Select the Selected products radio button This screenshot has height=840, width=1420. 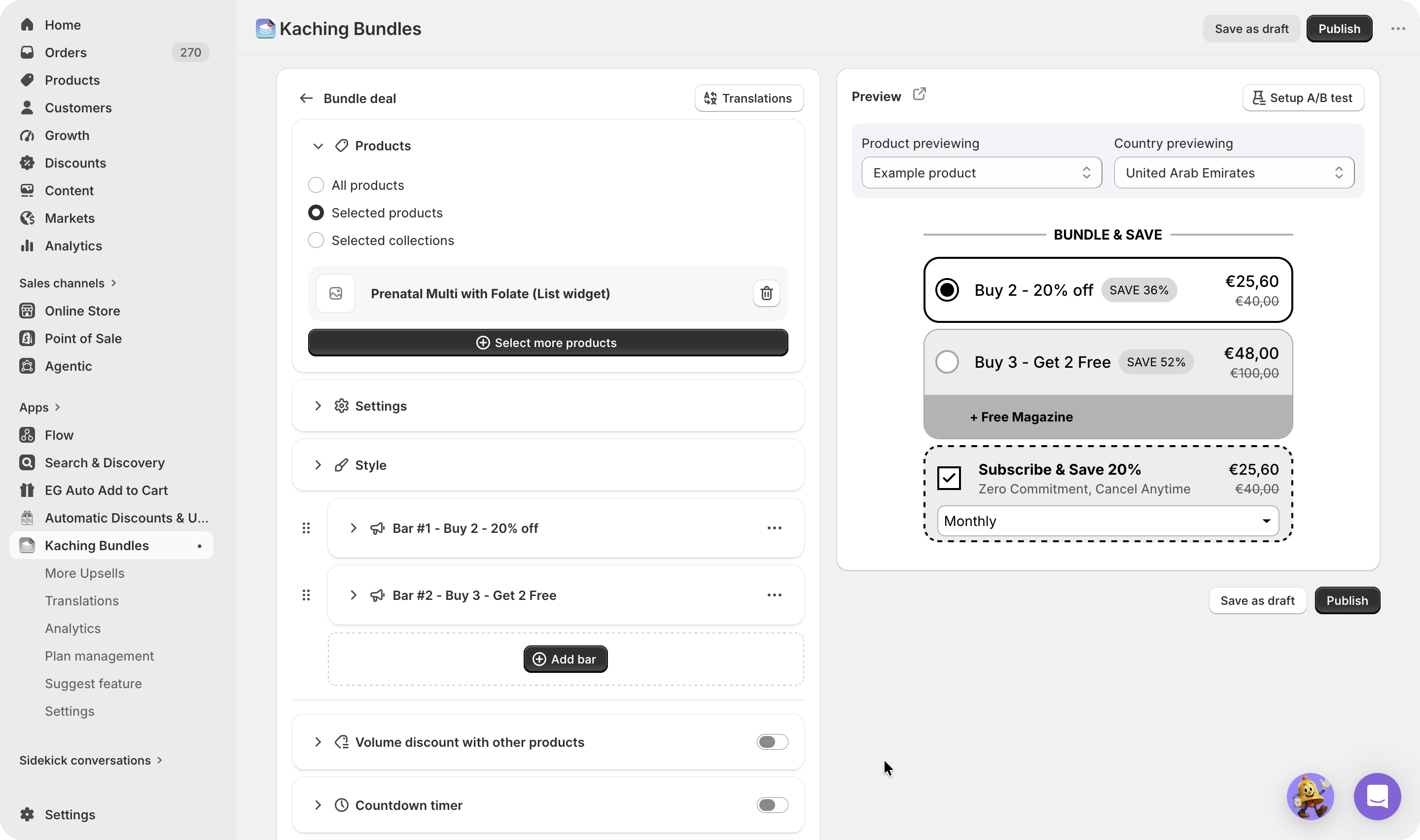click(316, 213)
